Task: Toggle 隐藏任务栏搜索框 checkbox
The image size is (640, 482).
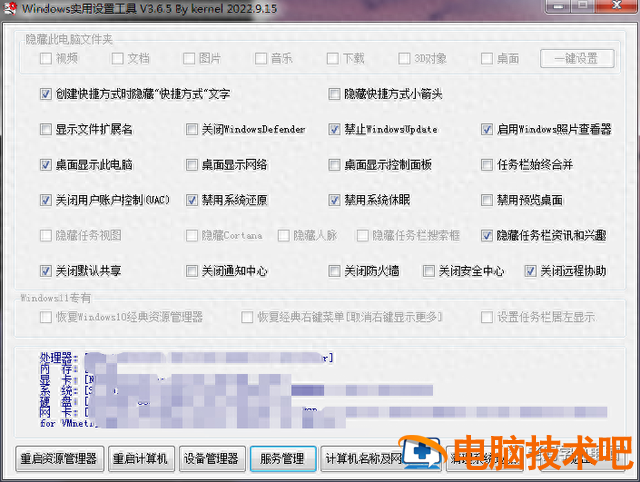Action: pos(362,235)
